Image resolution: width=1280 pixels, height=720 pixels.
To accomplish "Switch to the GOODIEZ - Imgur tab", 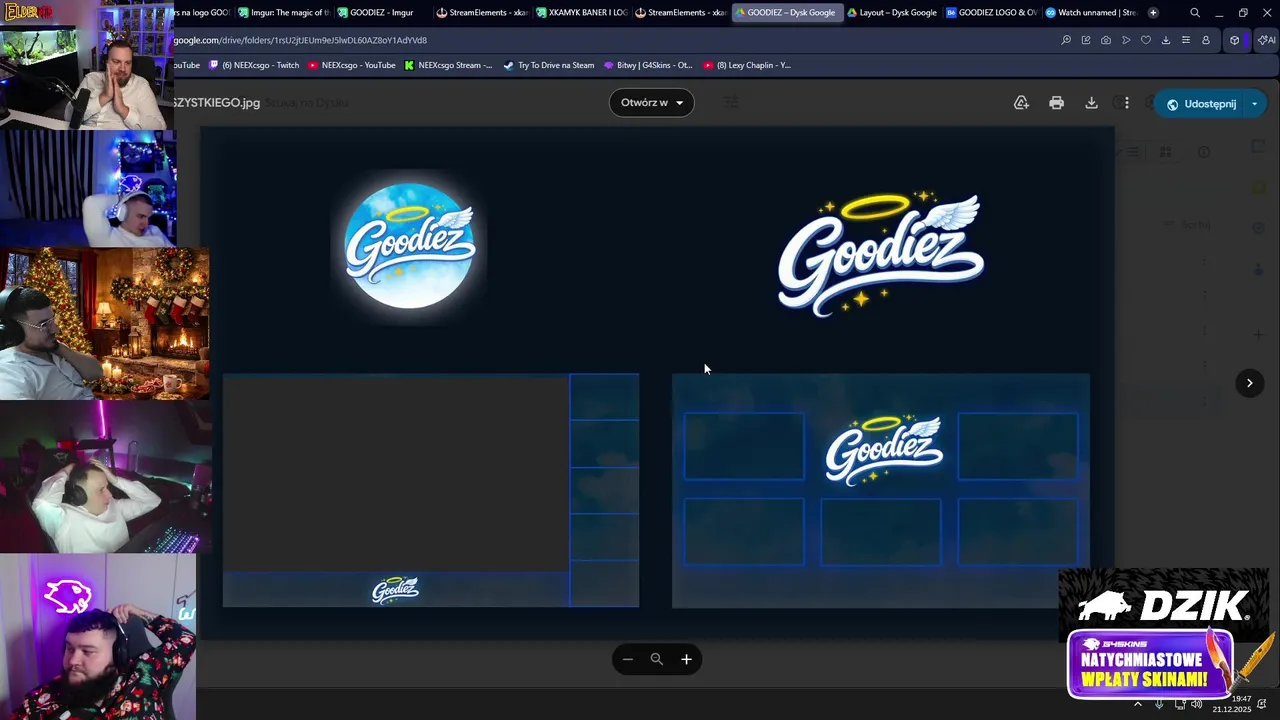I will [x=382, y=13].
